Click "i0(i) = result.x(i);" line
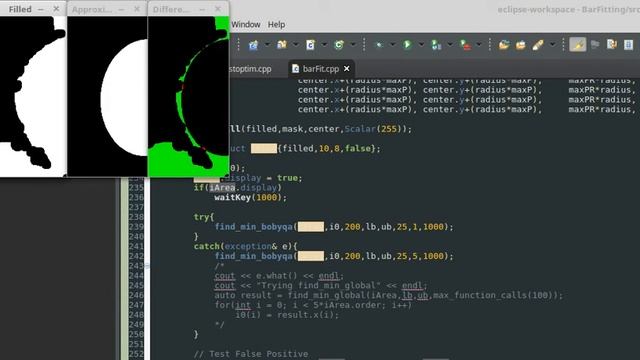Screen dimensions: 640x360 287,315
